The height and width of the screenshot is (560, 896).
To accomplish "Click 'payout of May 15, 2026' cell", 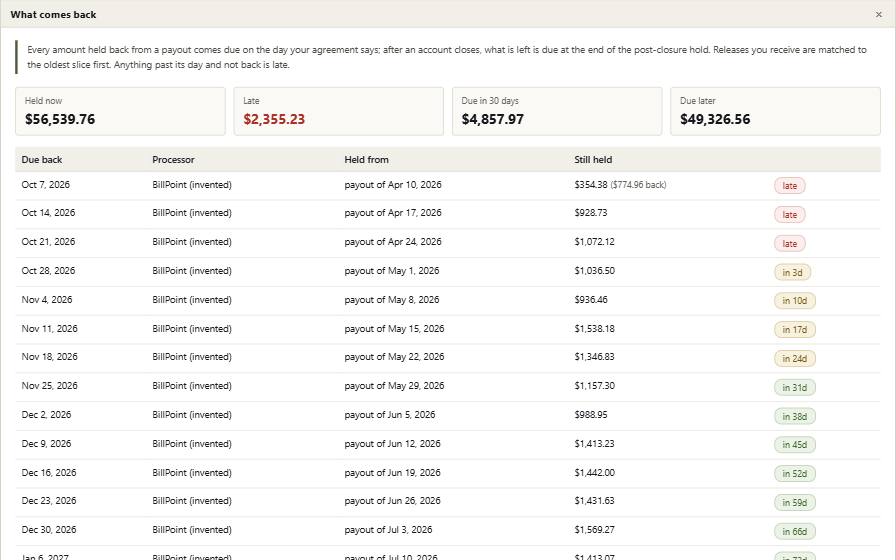I will [394, 329].
